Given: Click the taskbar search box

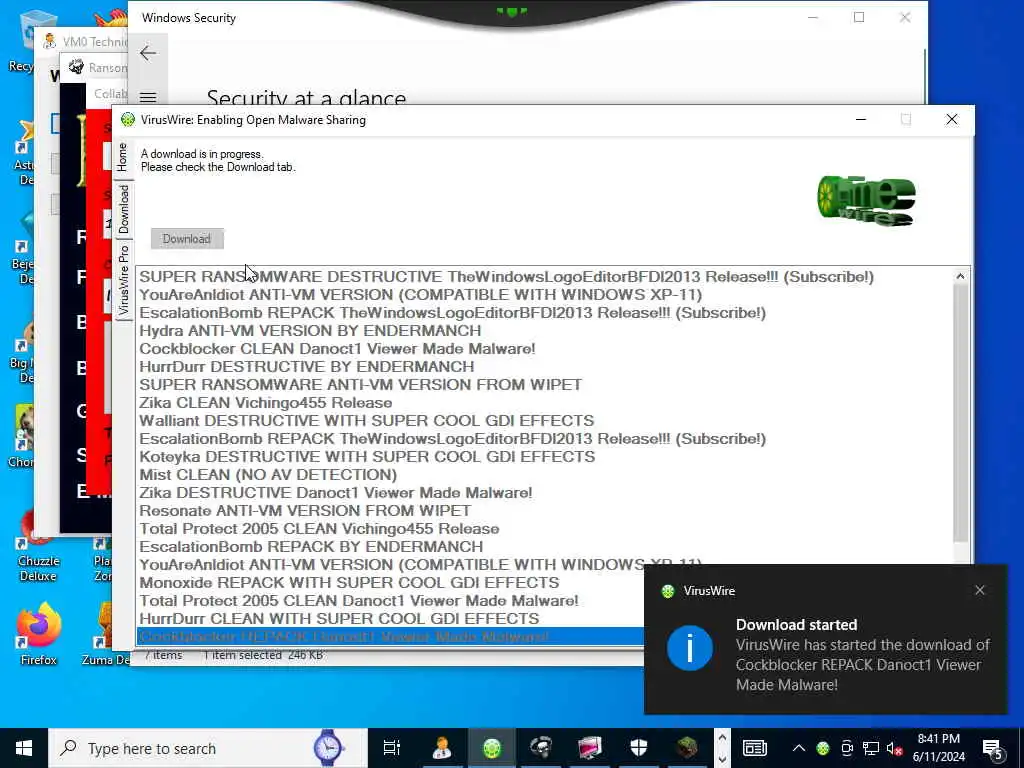Looking at the screenshot, I should (x=208, y=748).
